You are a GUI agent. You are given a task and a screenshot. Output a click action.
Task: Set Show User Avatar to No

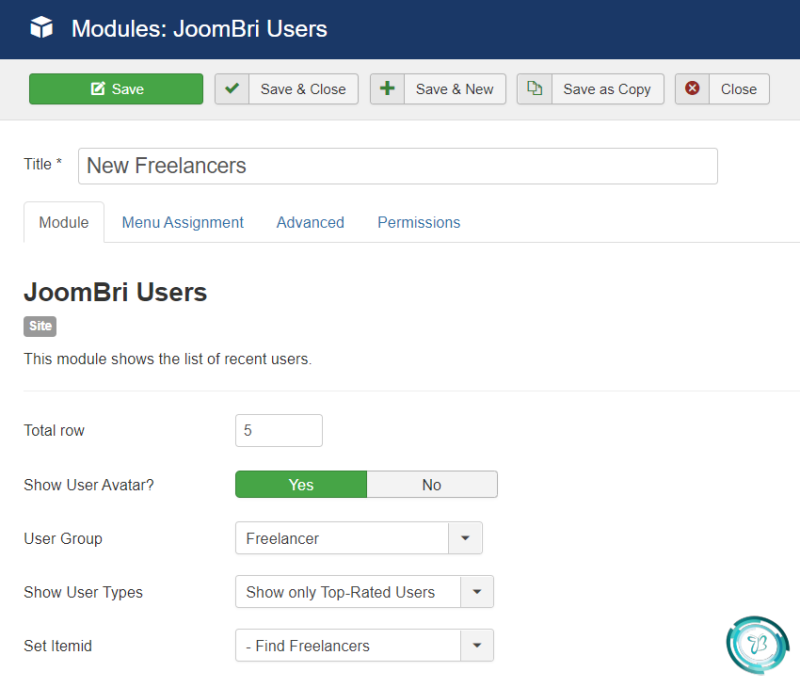click(x=432, y=484)
